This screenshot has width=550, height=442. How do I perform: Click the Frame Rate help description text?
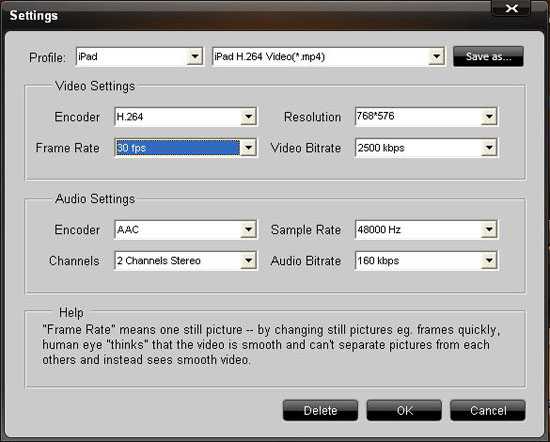[271, 345]
